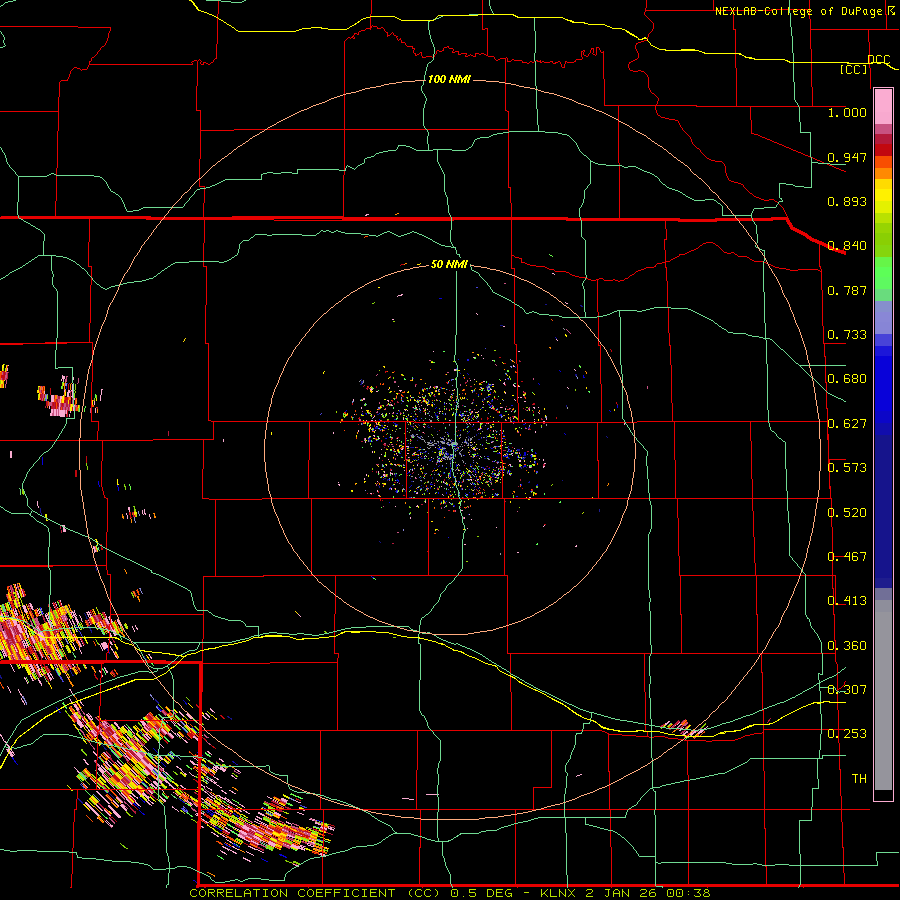The width and height of the screenshot is (900, 900).
Task: Click the [CC] product label
Action: (854, 69)
